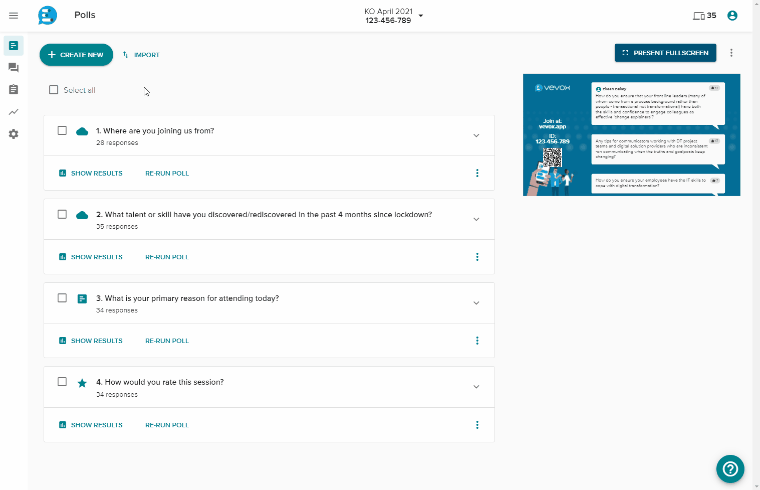Click the Import link
The height and width of the screenshot is (490, 760).
click(x=141, y=55)
